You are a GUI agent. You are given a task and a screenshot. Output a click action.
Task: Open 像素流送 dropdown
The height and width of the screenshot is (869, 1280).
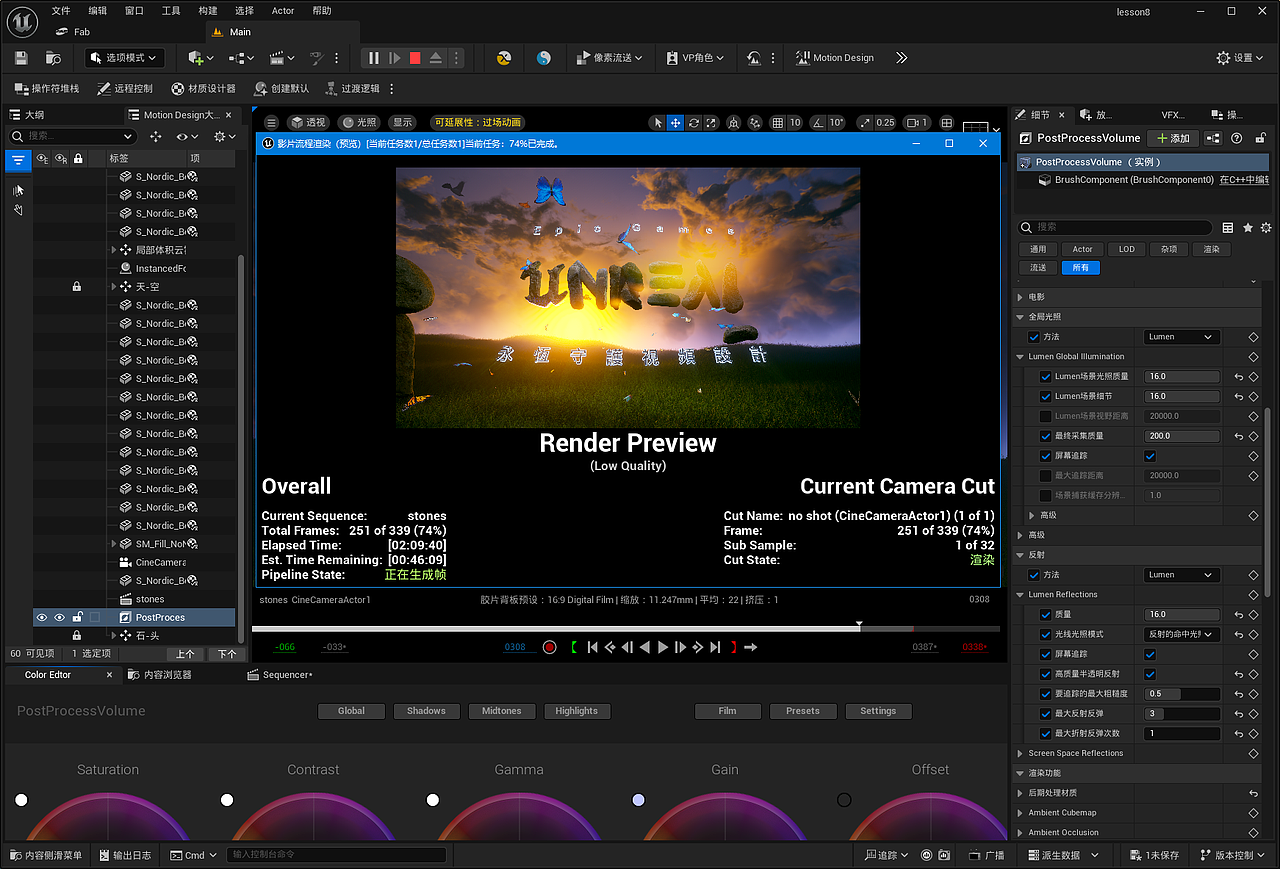pos(610,58)
